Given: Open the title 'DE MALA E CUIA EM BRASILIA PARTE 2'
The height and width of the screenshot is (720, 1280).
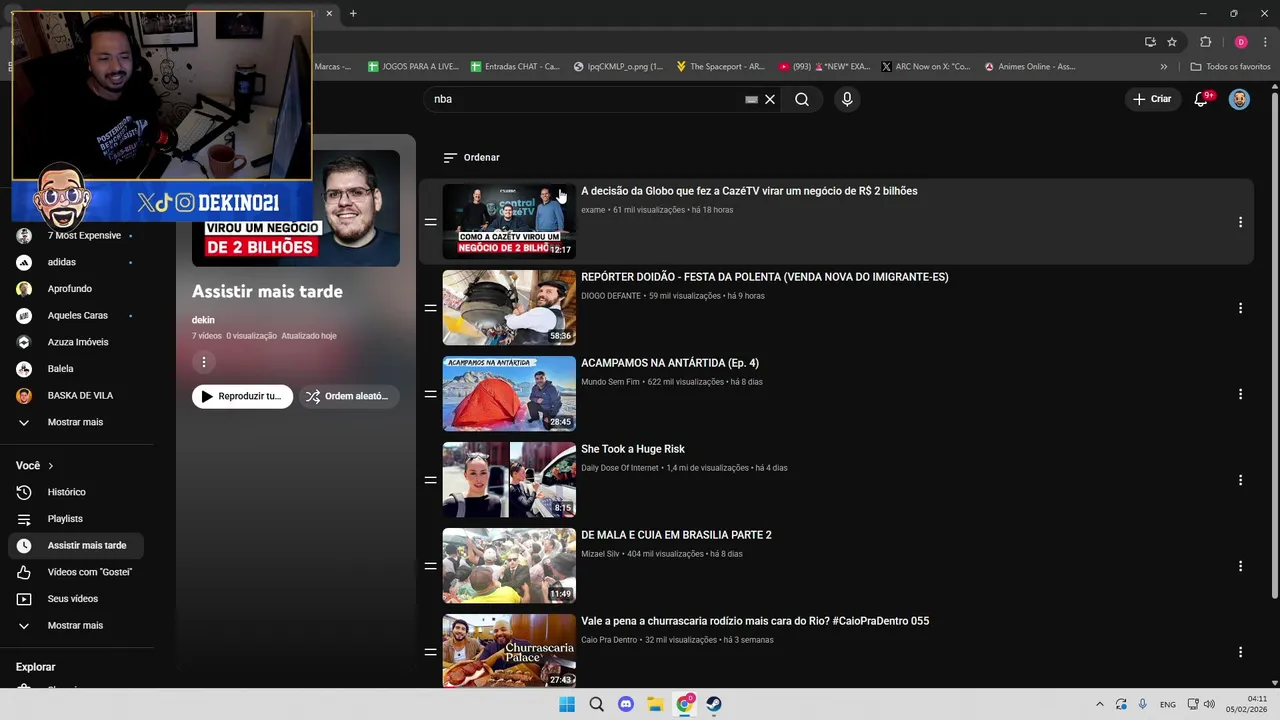Looking at the screenshot, I should point(676,535).
